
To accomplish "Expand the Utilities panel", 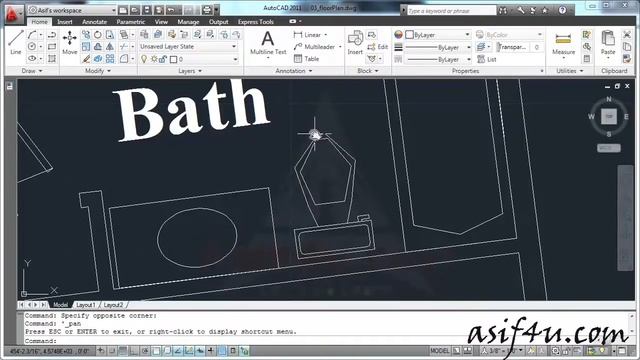I will [570, 71].
